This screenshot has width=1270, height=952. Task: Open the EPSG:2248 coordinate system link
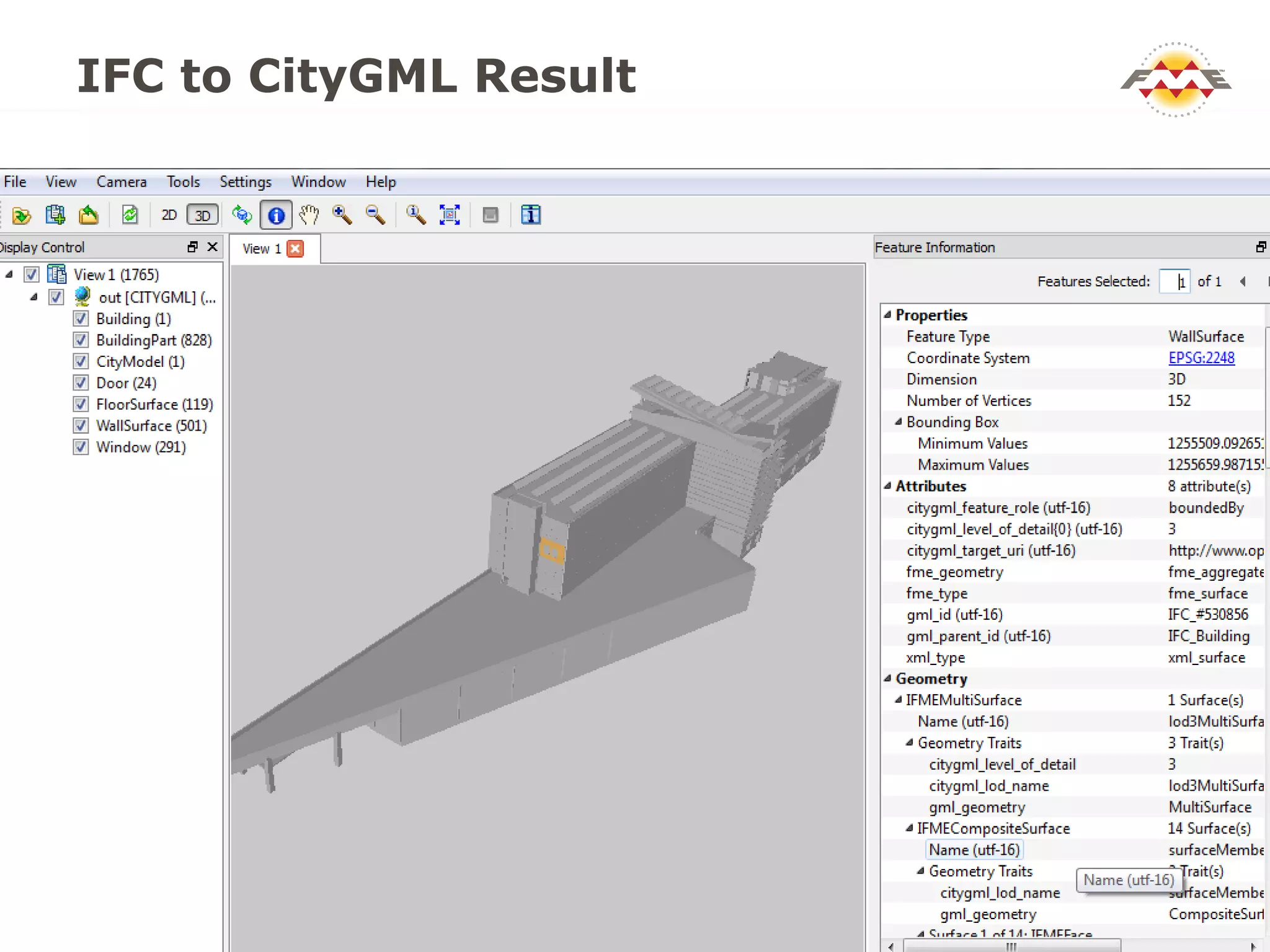[1201, 358]
